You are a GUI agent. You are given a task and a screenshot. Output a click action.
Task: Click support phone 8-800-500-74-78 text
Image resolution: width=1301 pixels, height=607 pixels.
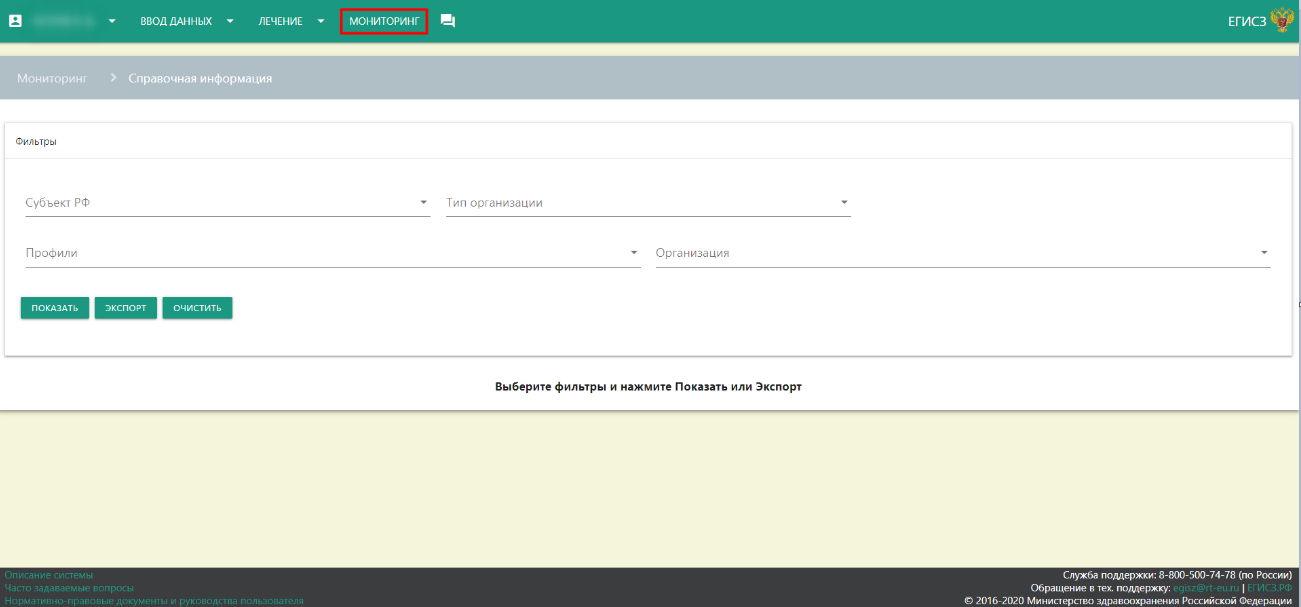[1197, 575]
